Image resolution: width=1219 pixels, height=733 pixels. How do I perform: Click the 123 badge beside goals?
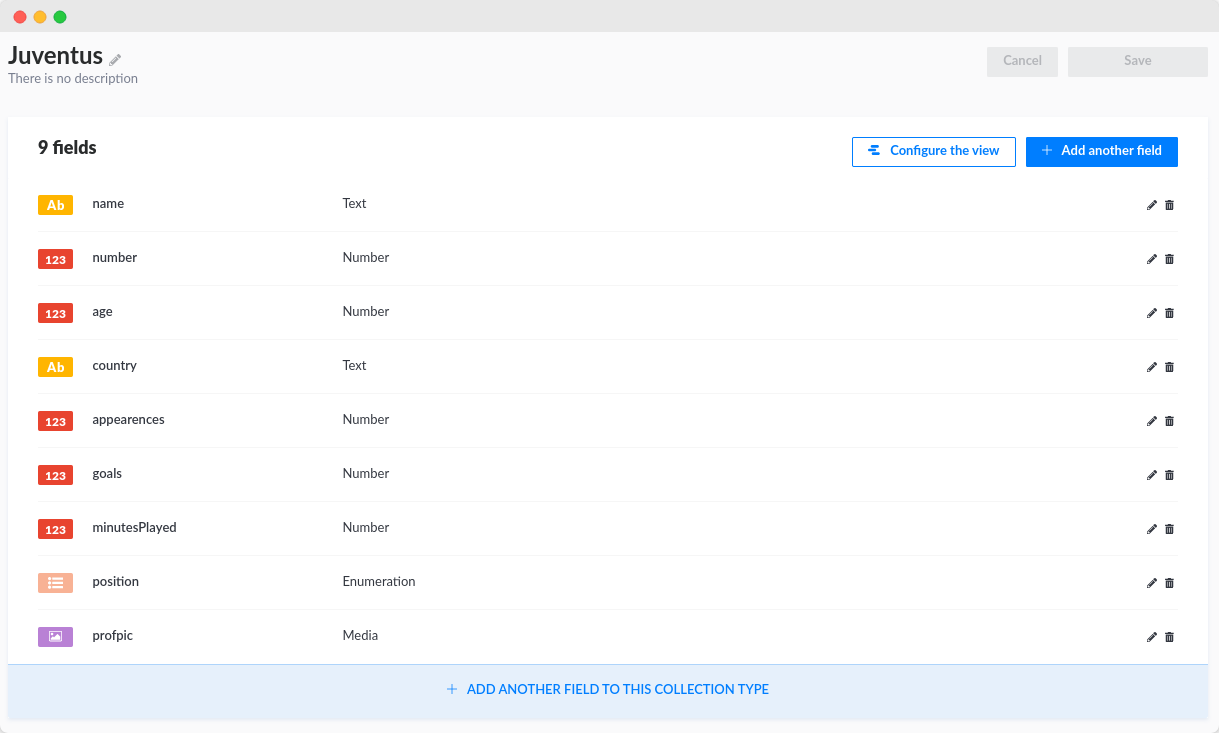click(x=55, y=475)
